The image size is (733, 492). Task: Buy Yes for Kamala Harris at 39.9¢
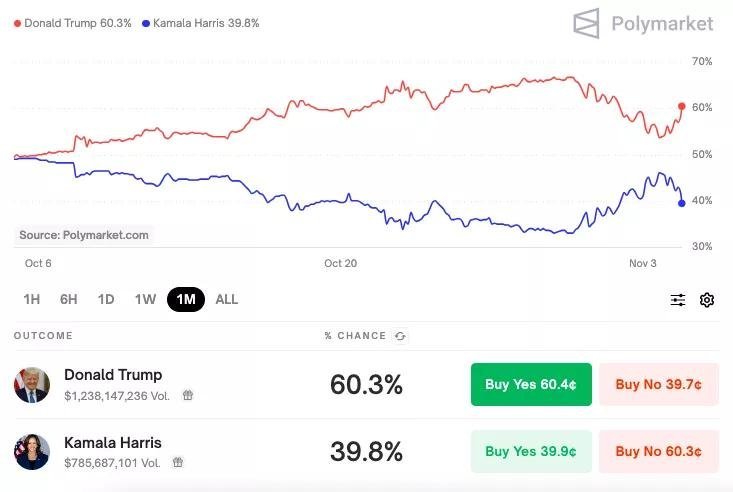[531, 452]
